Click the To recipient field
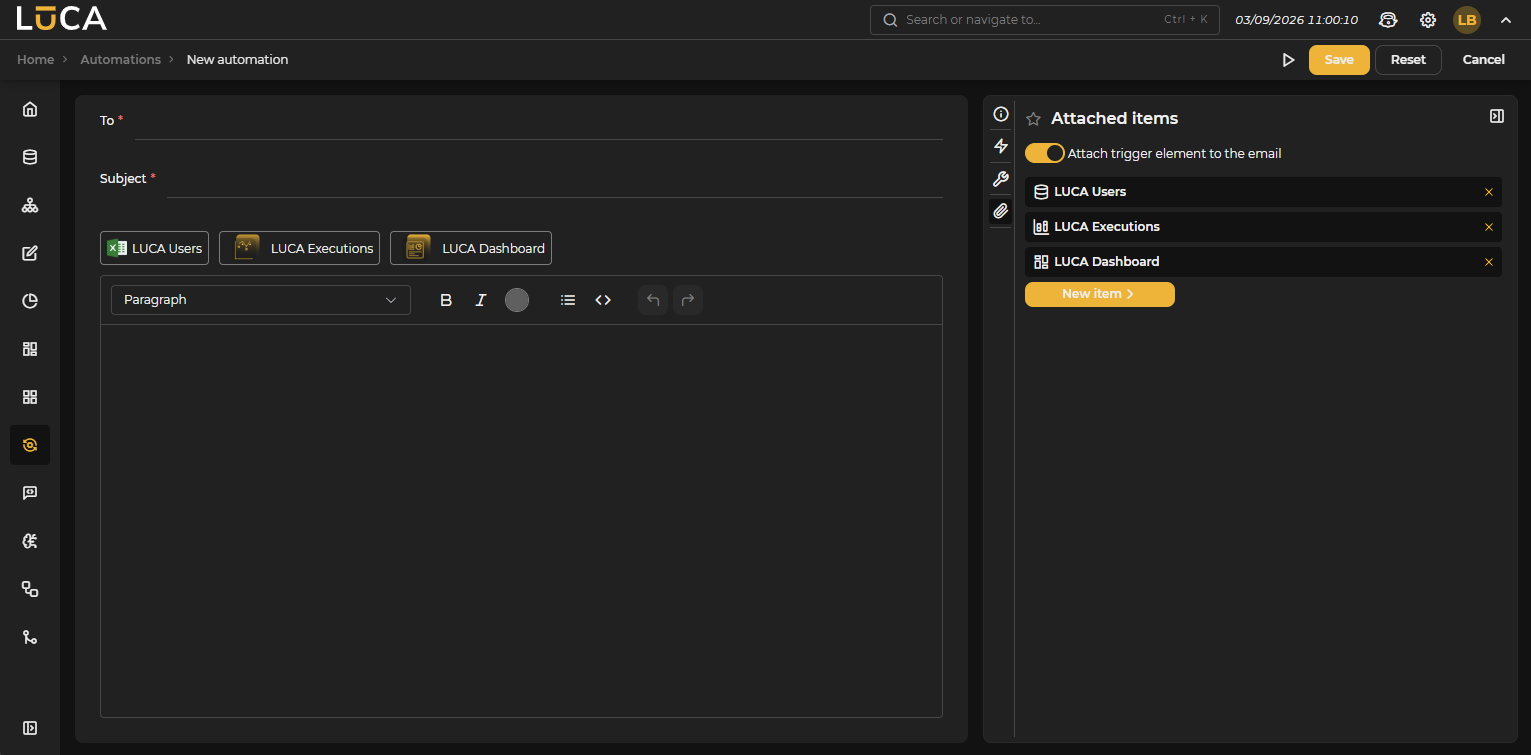 (539, 121)
